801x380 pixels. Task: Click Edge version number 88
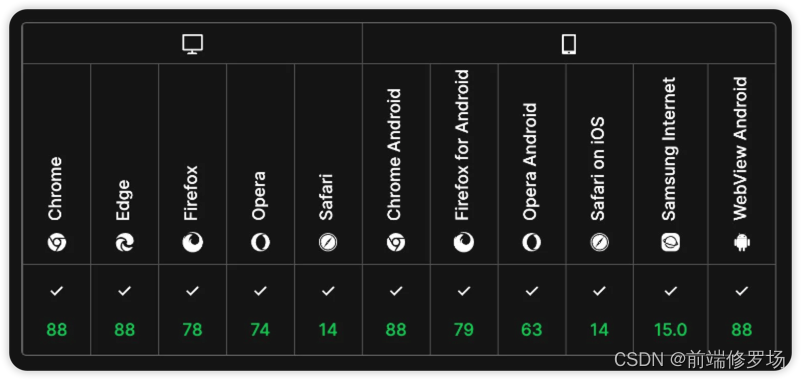(125, 330)
